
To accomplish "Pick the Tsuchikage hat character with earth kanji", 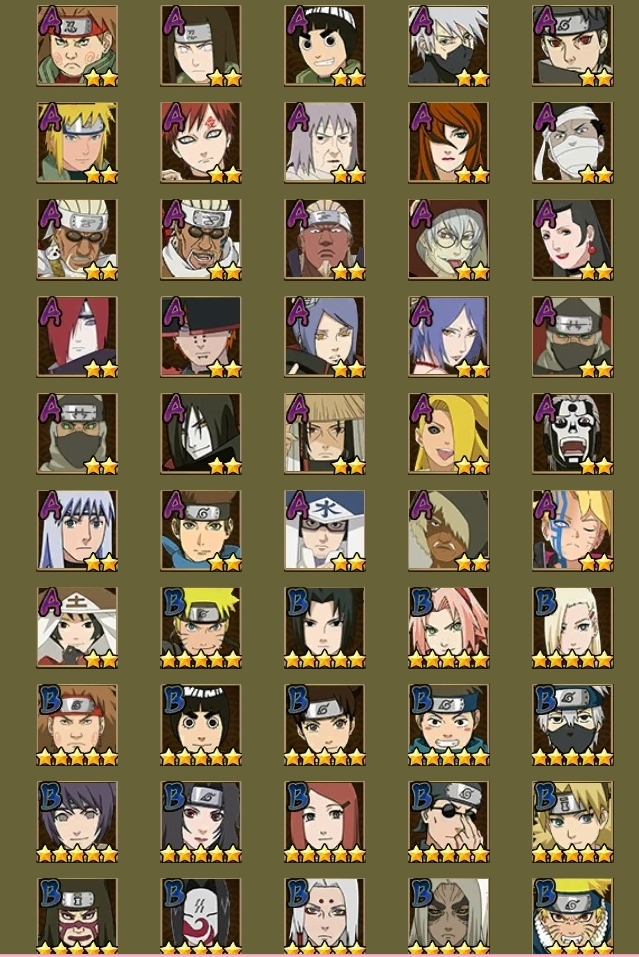I will coord(78,627).
